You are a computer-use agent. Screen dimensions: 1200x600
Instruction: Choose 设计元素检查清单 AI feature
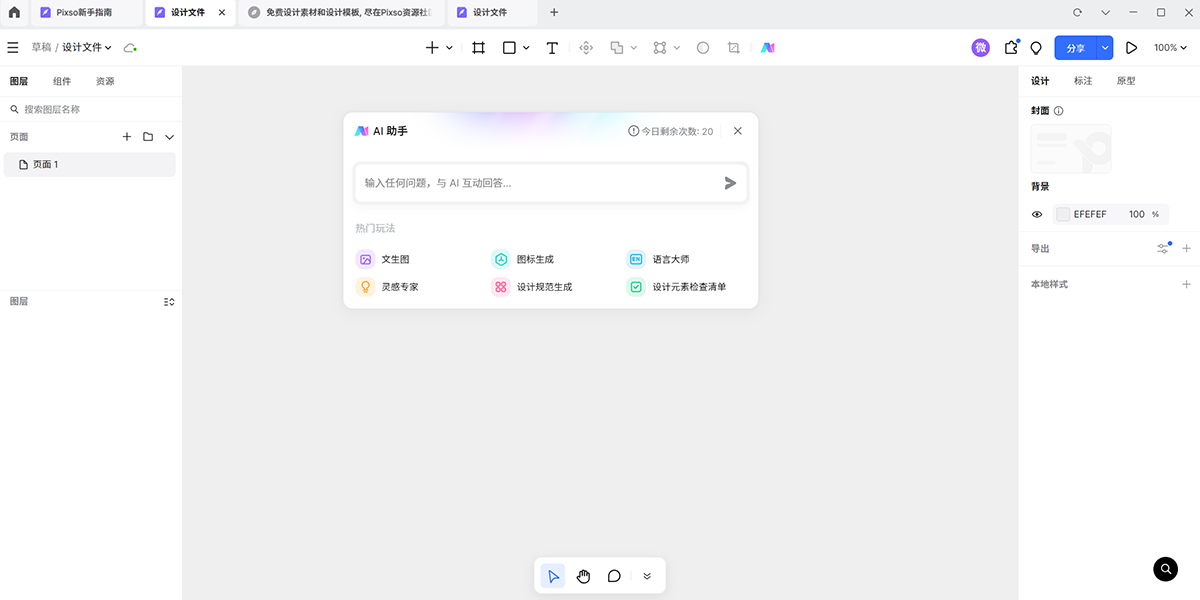(677, 287)
